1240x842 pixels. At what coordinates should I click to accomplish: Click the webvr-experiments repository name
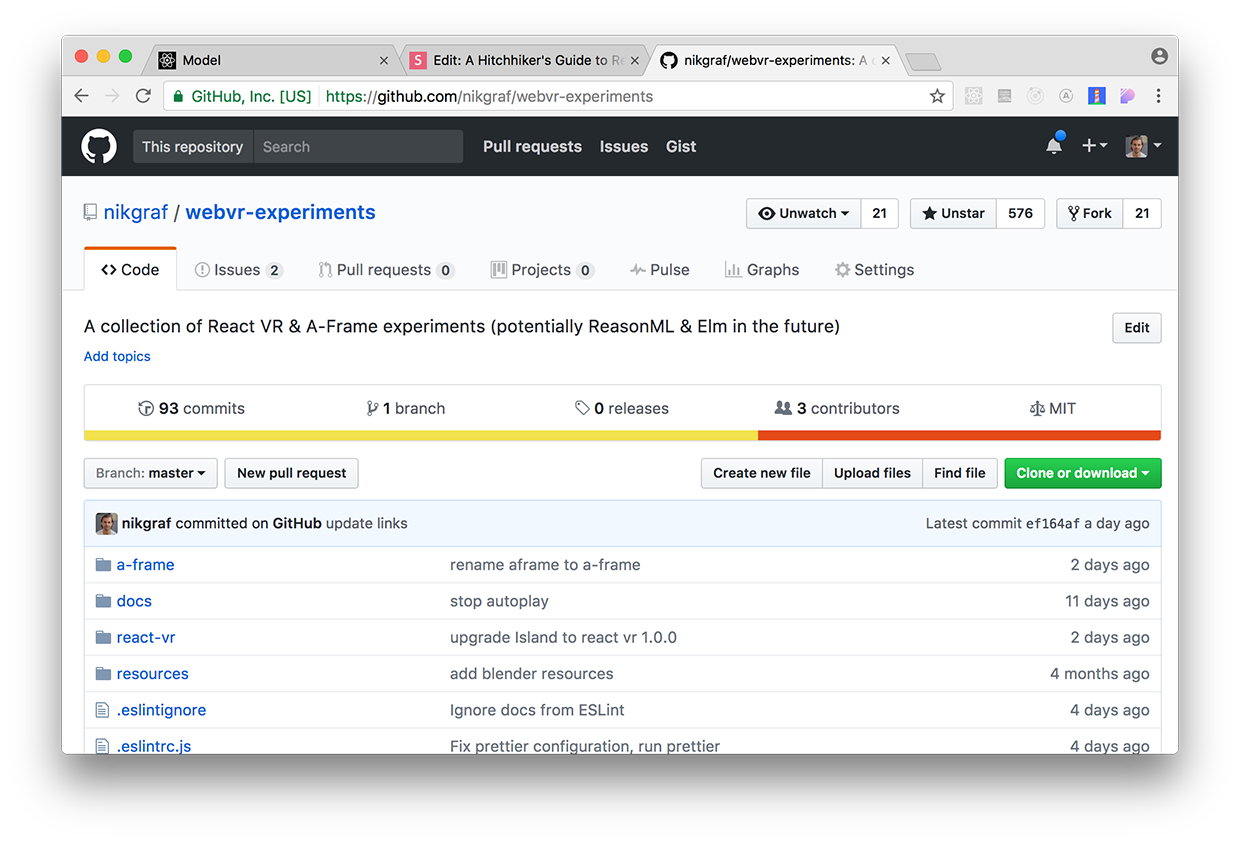281,212
